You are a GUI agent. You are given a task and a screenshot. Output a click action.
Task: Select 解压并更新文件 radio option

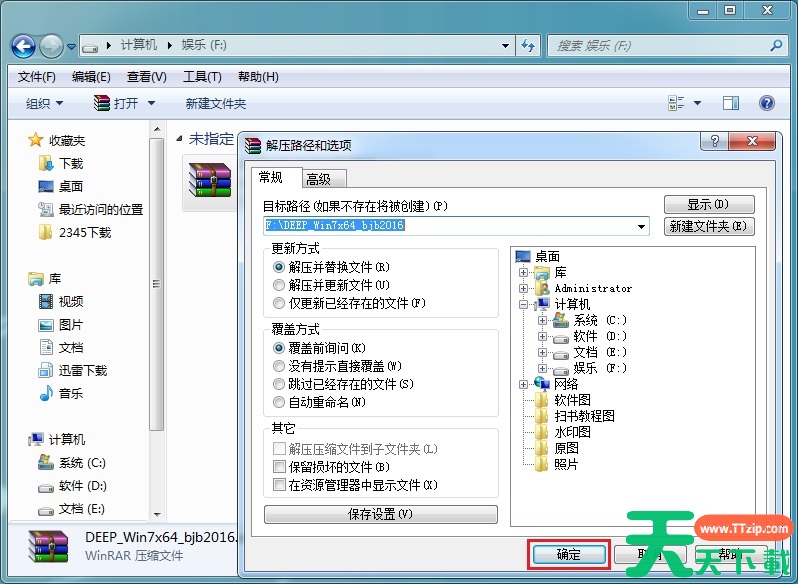[x=279, y=285]
